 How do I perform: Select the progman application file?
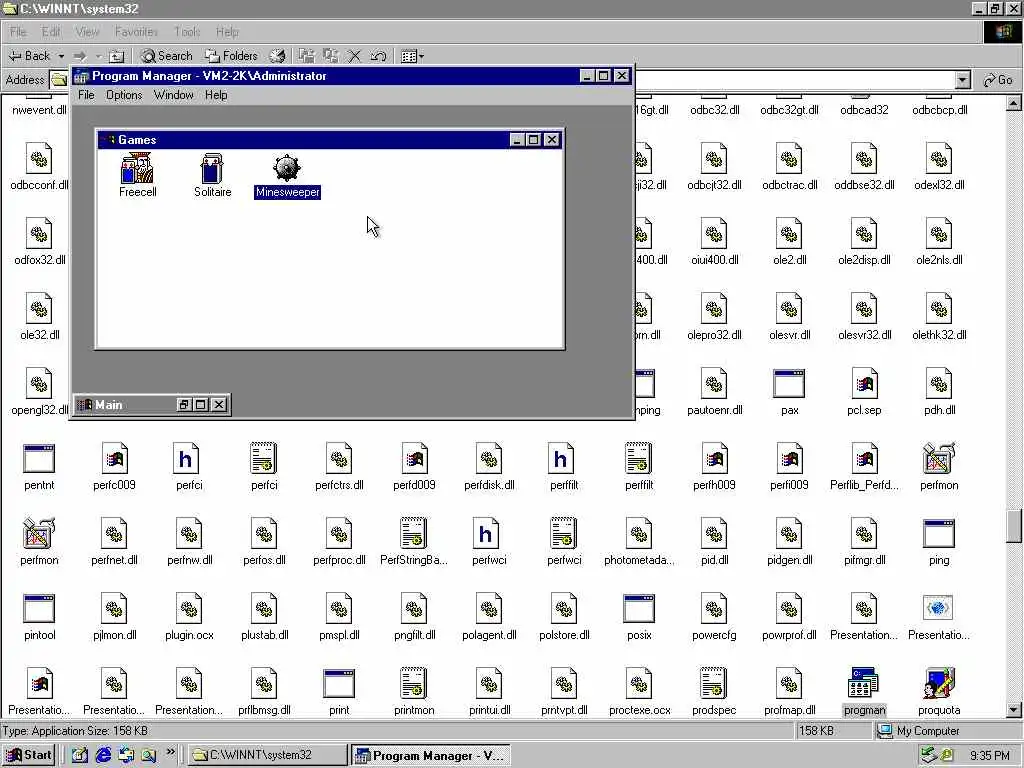pos(864,682)
